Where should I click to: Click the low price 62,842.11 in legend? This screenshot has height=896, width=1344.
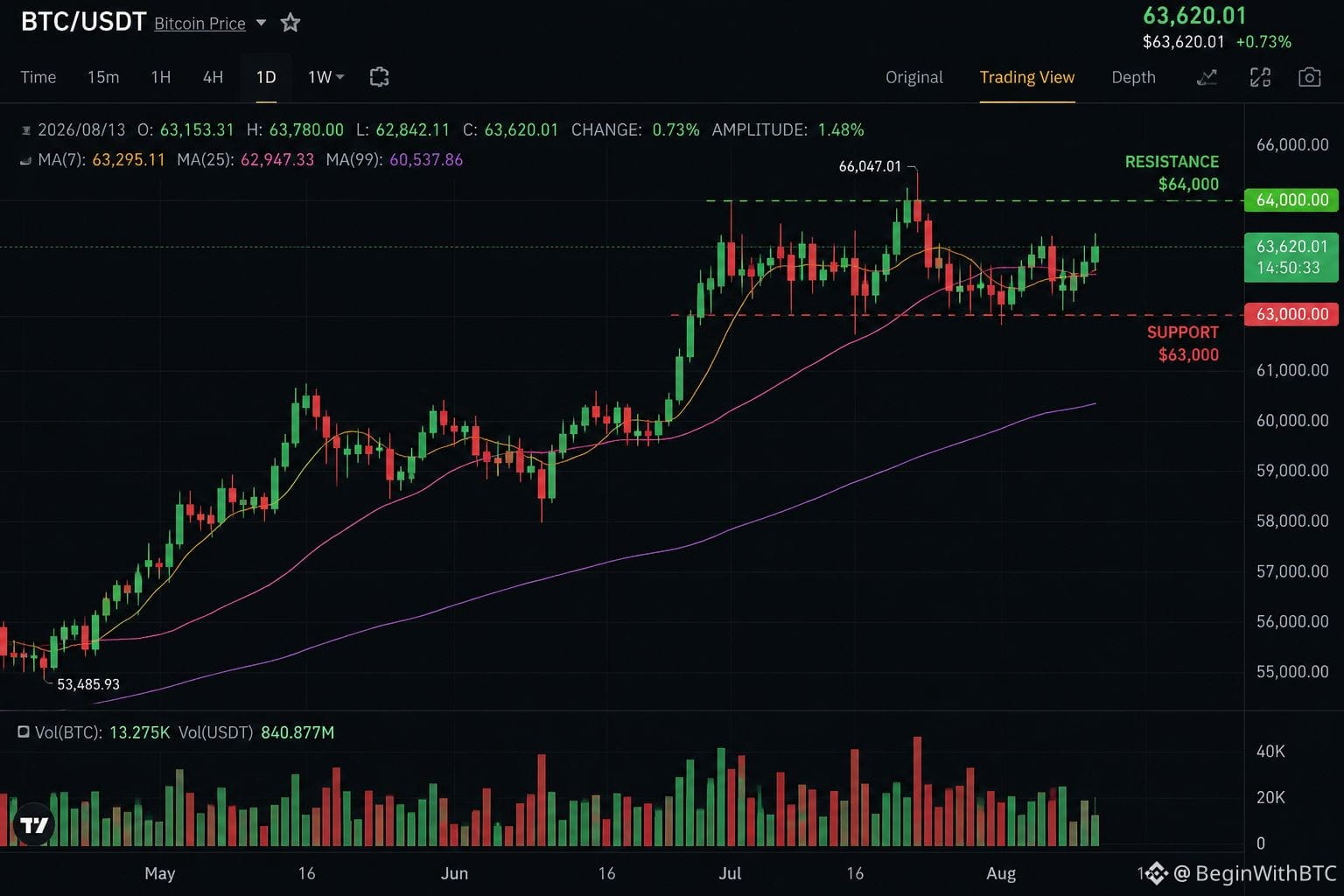(413, 130)
